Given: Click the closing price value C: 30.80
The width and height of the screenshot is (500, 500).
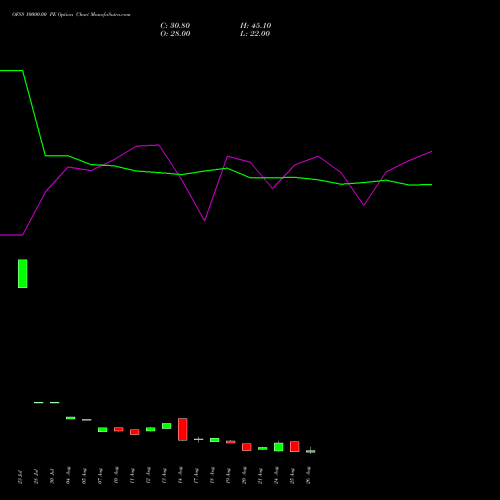Looking at the screenshot, I should pyautogui.click(x=175, y=26).
